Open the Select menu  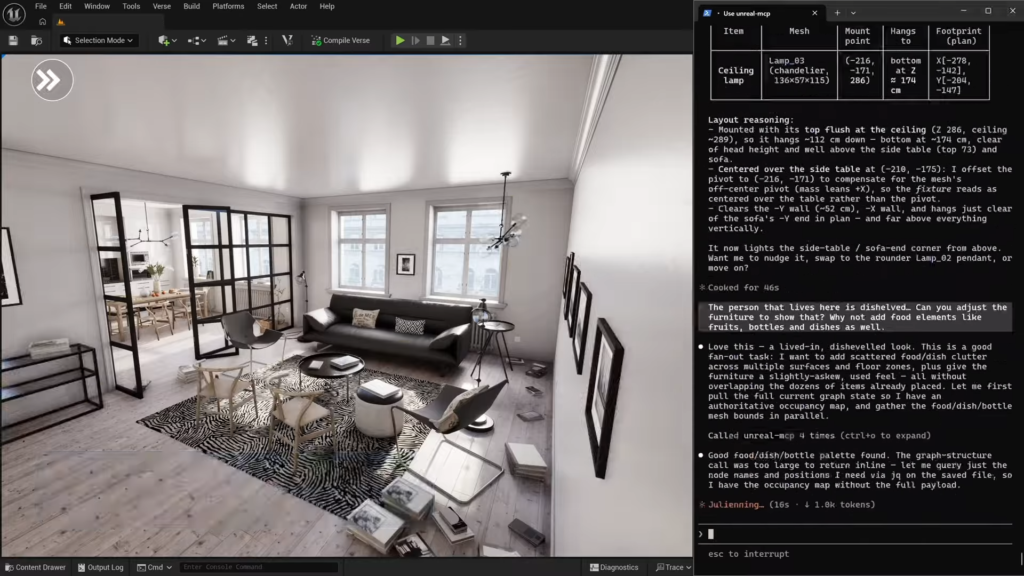point(266,7)
